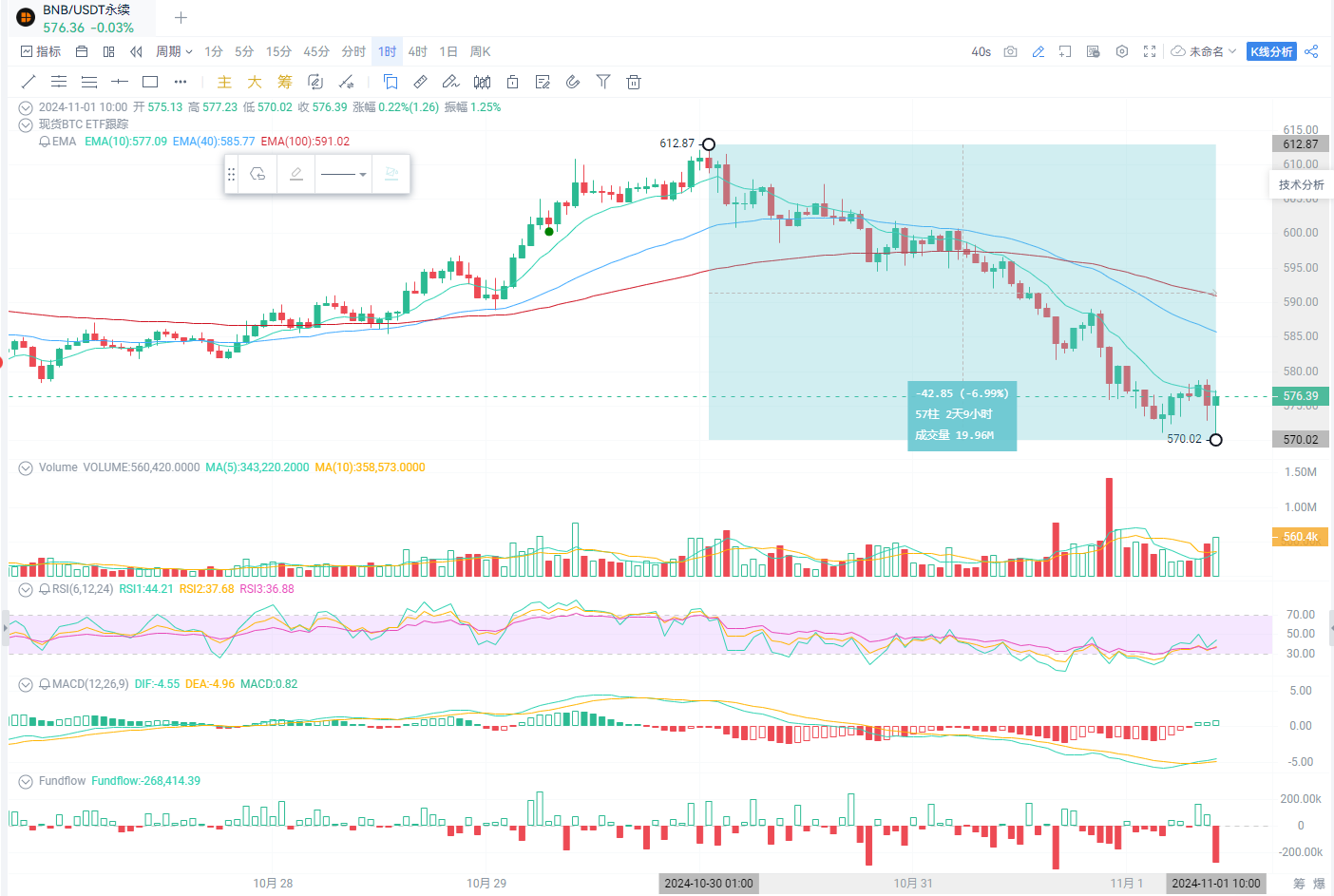
Task: Open more drawing tools ellipsis menu
Action: coord(181,82)
